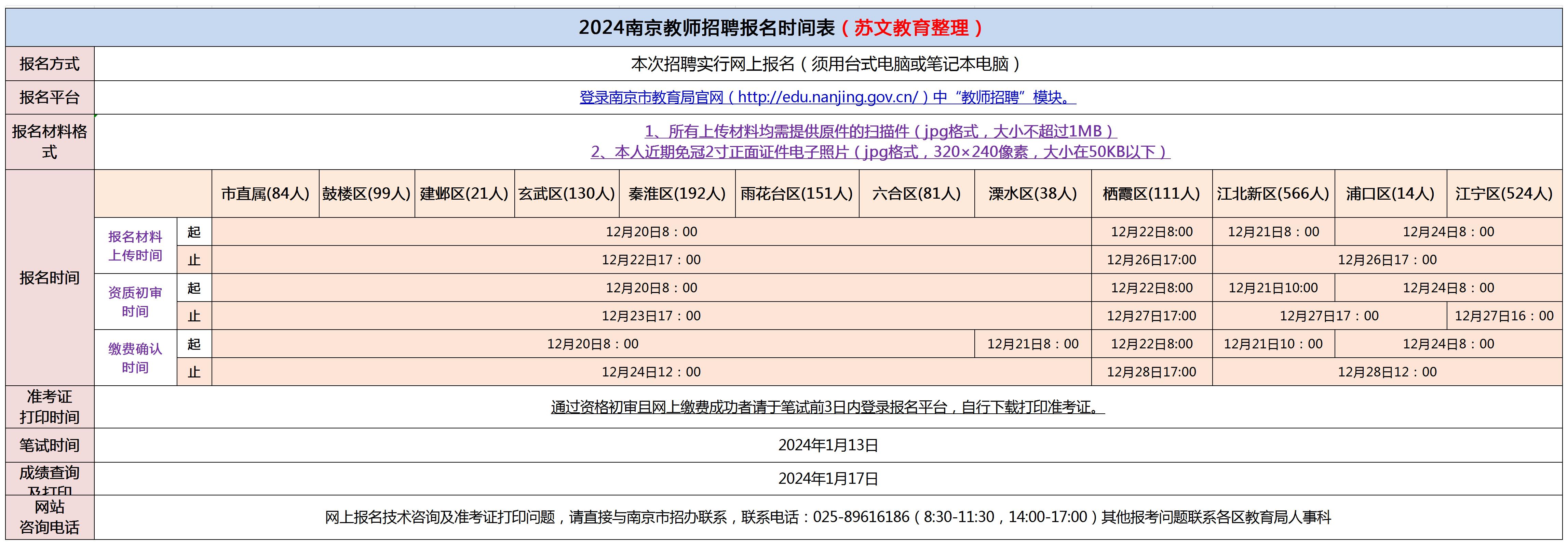This screenshot has height=545, width=1568.
Task: Select the exam date cell 2024年1月13日
Action: pos(828,445)
